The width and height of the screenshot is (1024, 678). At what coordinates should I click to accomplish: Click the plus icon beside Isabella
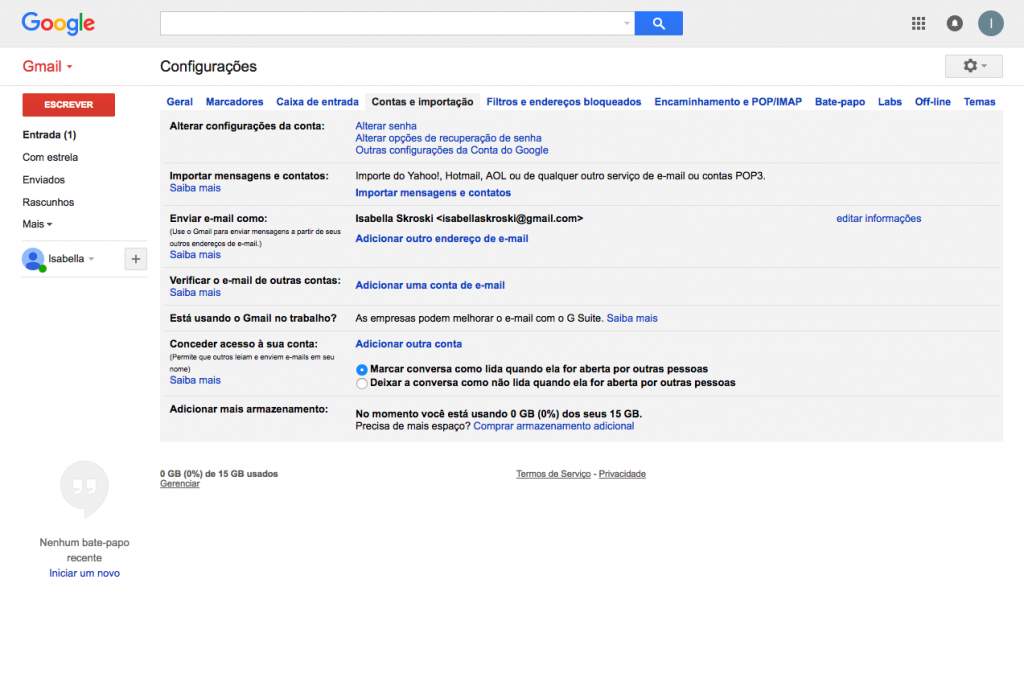coord(135,259)
